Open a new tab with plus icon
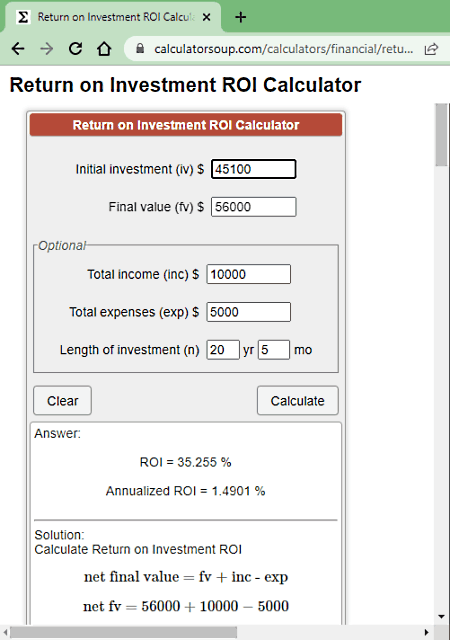Image resolution: width=450 pixels, height=640 pixels. point(241,17)
